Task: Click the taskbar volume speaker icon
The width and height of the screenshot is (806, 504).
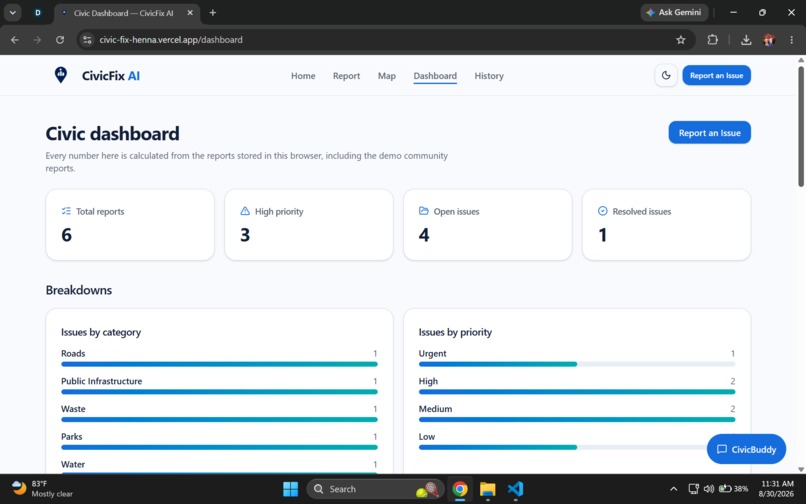Action: coord(709,489)
